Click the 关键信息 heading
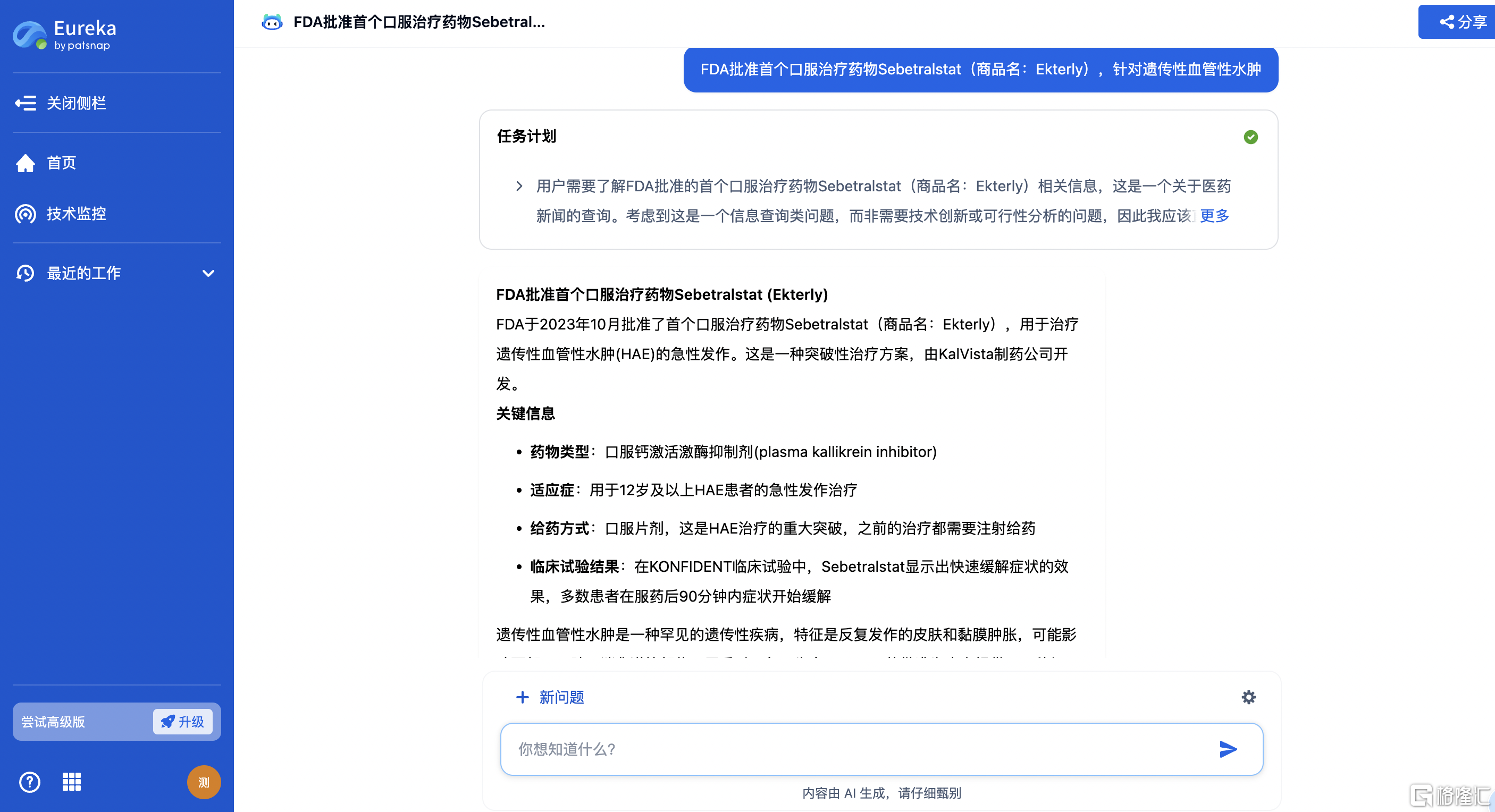1495x812 pixels. point(525,413)
